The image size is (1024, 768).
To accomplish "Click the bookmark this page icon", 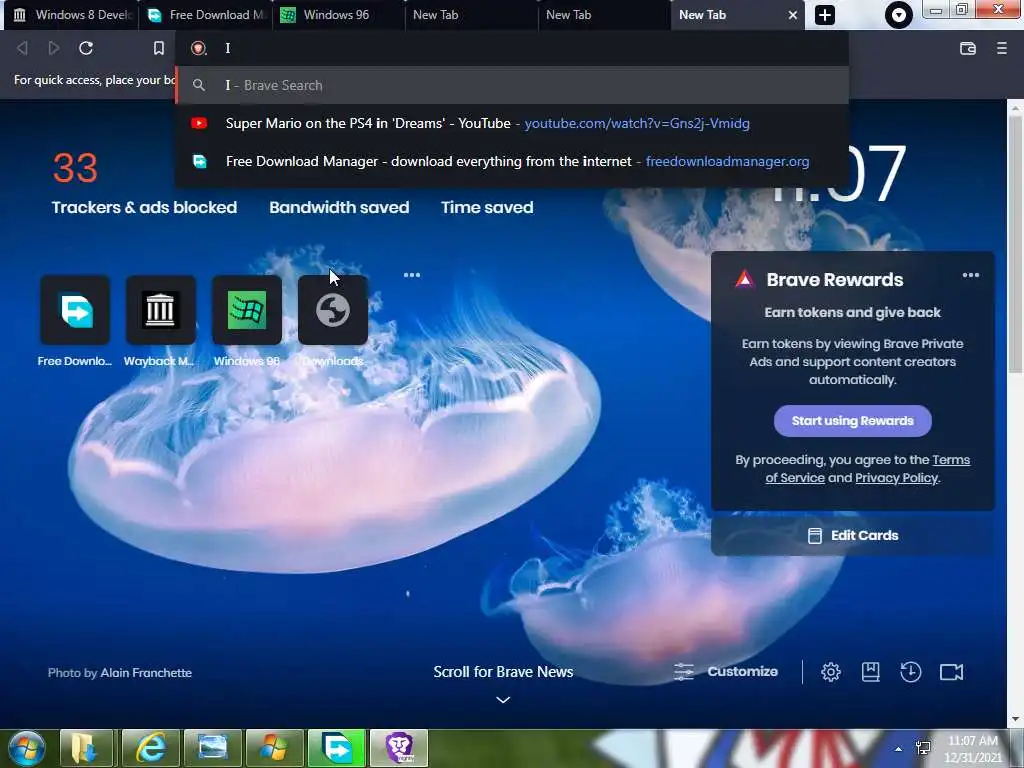I will 159,48.
